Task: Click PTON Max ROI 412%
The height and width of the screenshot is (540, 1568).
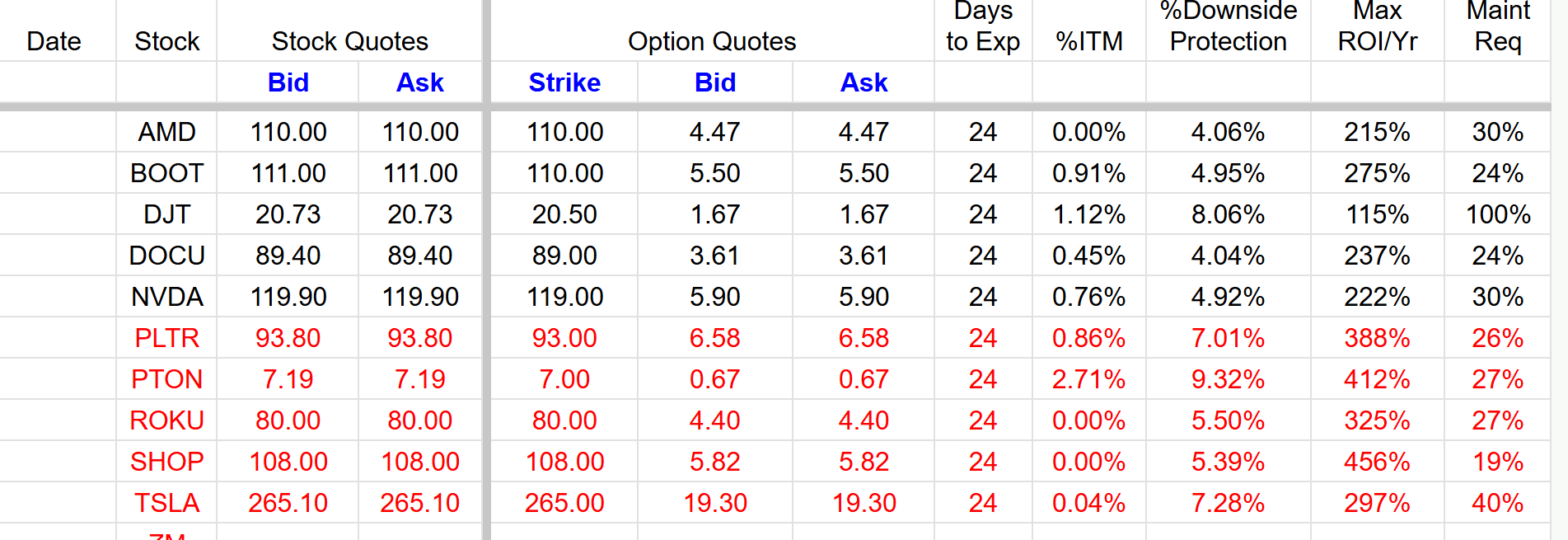Action: (x=1378, y=379)
